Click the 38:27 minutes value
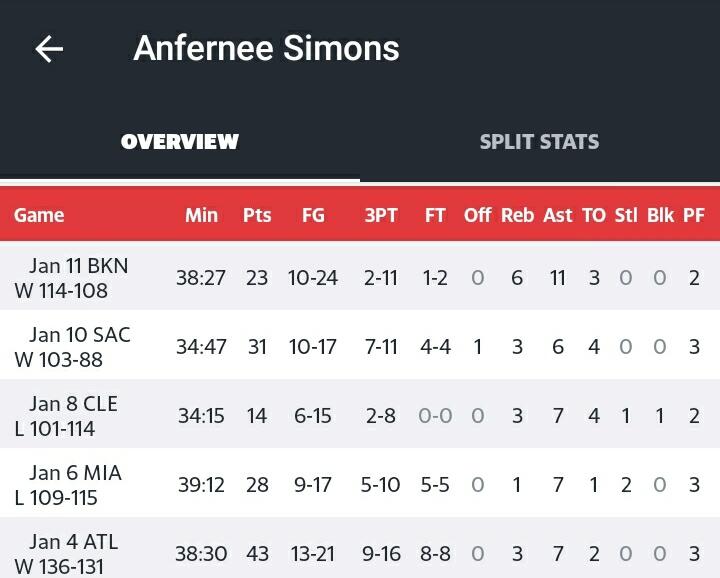Image resolution: width=720 pixels, height=578 pixels. coord(201,278)
